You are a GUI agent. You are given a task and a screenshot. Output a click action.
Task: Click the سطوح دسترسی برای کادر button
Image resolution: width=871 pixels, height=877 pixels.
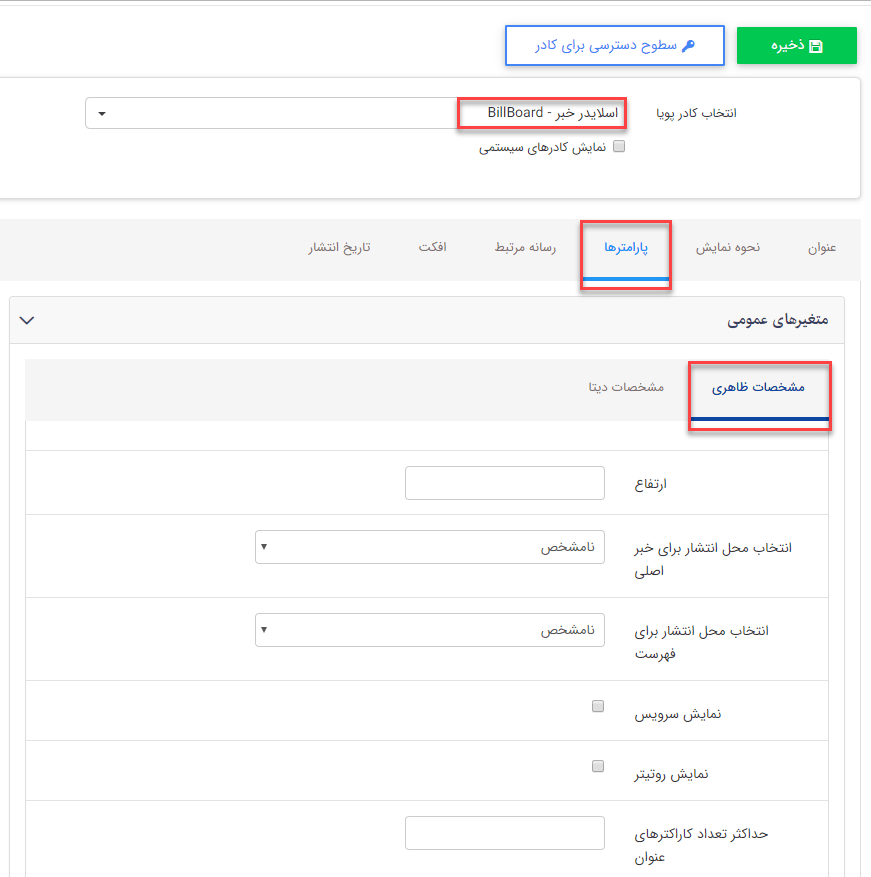pos(615,45)
